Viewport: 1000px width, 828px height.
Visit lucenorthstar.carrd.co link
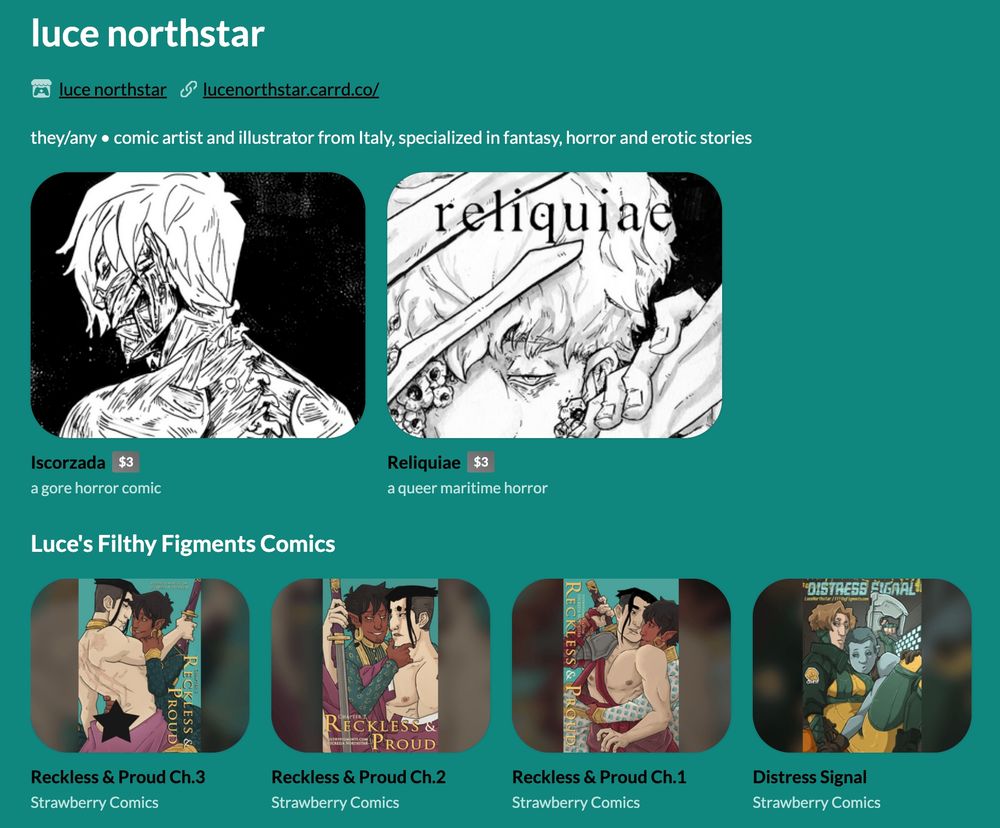coord(291,89)
